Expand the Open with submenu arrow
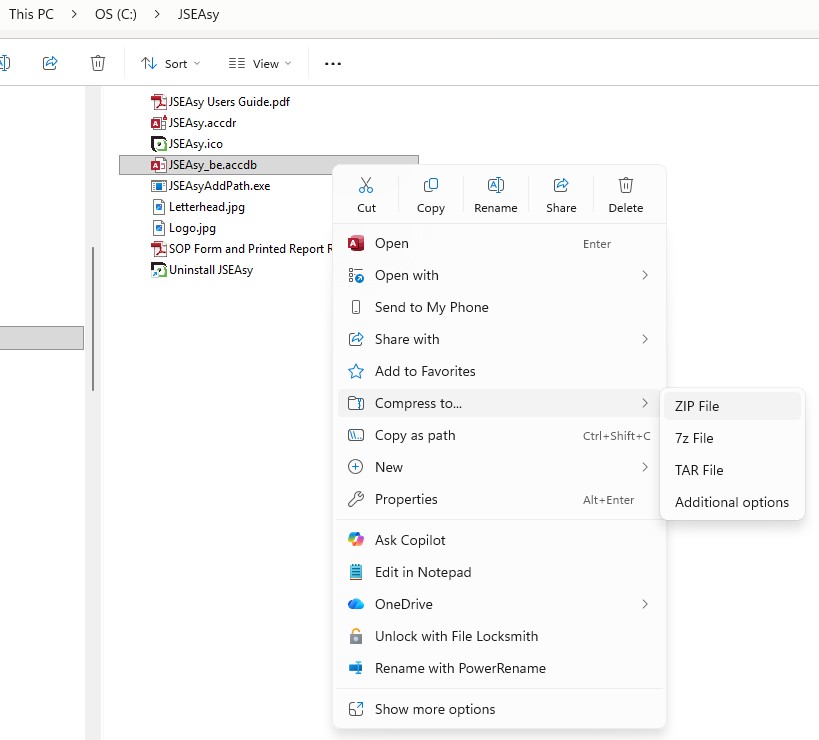 (645, 275)
